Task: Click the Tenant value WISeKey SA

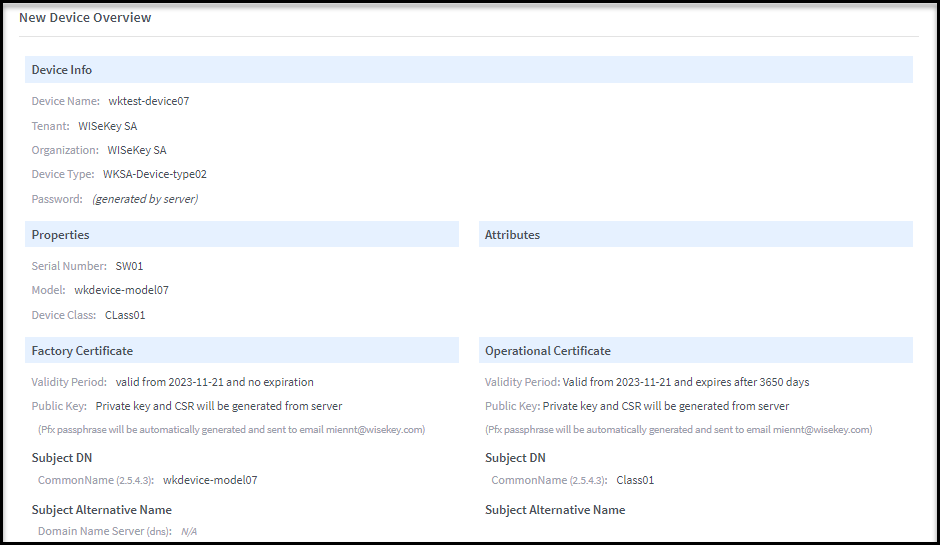Action: pyautogui.click(x=107, y=126)
